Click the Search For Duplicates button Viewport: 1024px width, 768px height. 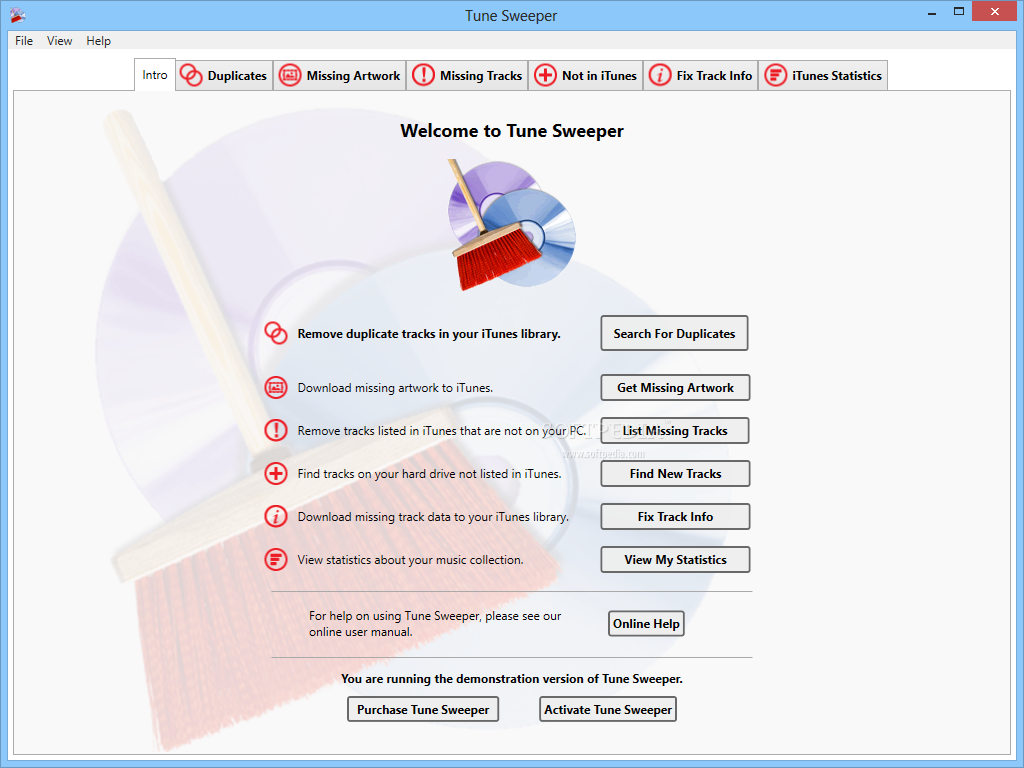(x=674, y=334)
